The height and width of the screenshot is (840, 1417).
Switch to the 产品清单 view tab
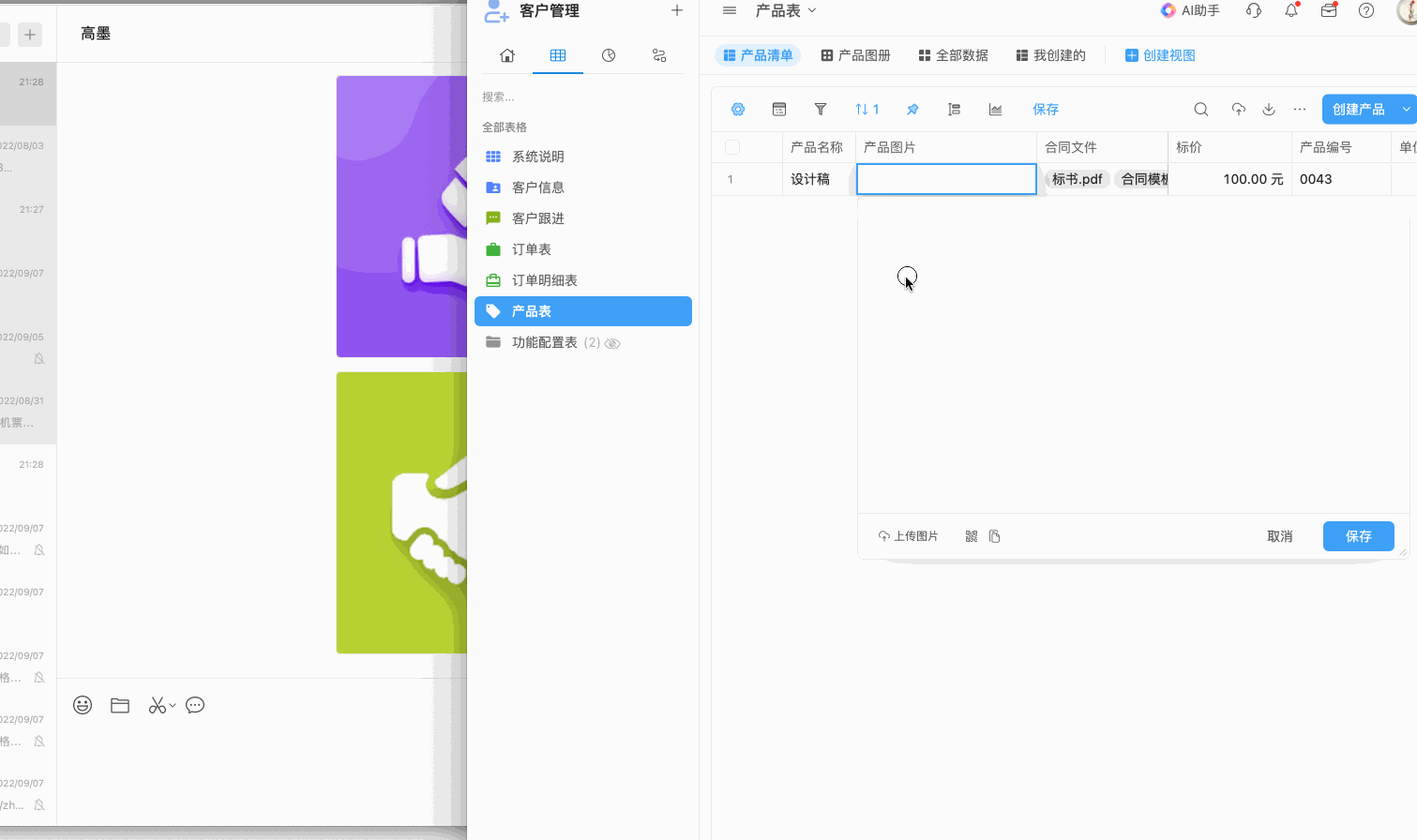coord(758,55)
